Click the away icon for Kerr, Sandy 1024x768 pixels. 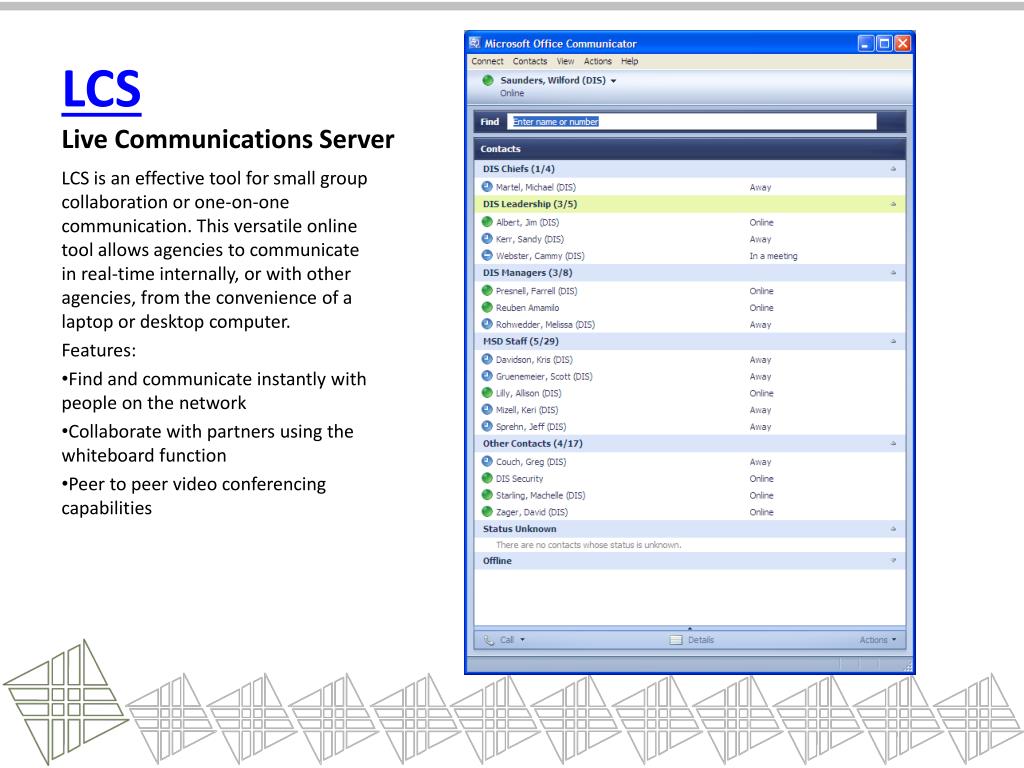pos(487,239)
